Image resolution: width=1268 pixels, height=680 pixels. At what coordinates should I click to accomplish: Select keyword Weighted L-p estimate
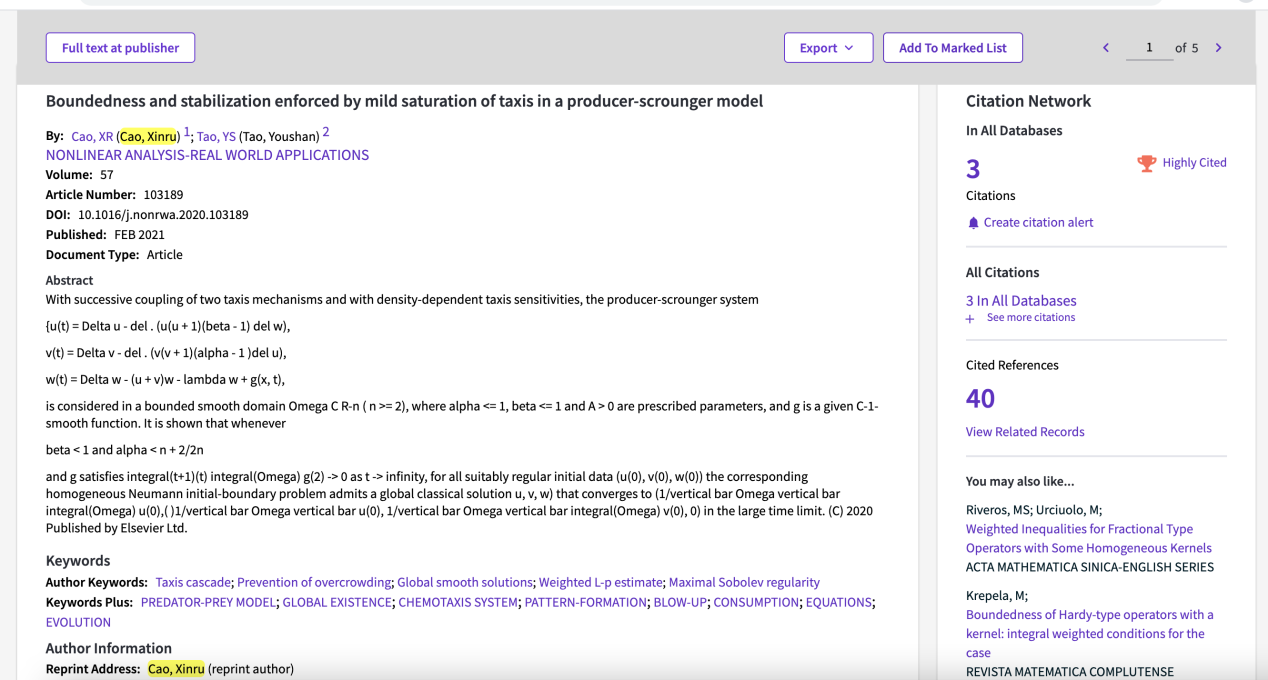(x=600, y=582)
